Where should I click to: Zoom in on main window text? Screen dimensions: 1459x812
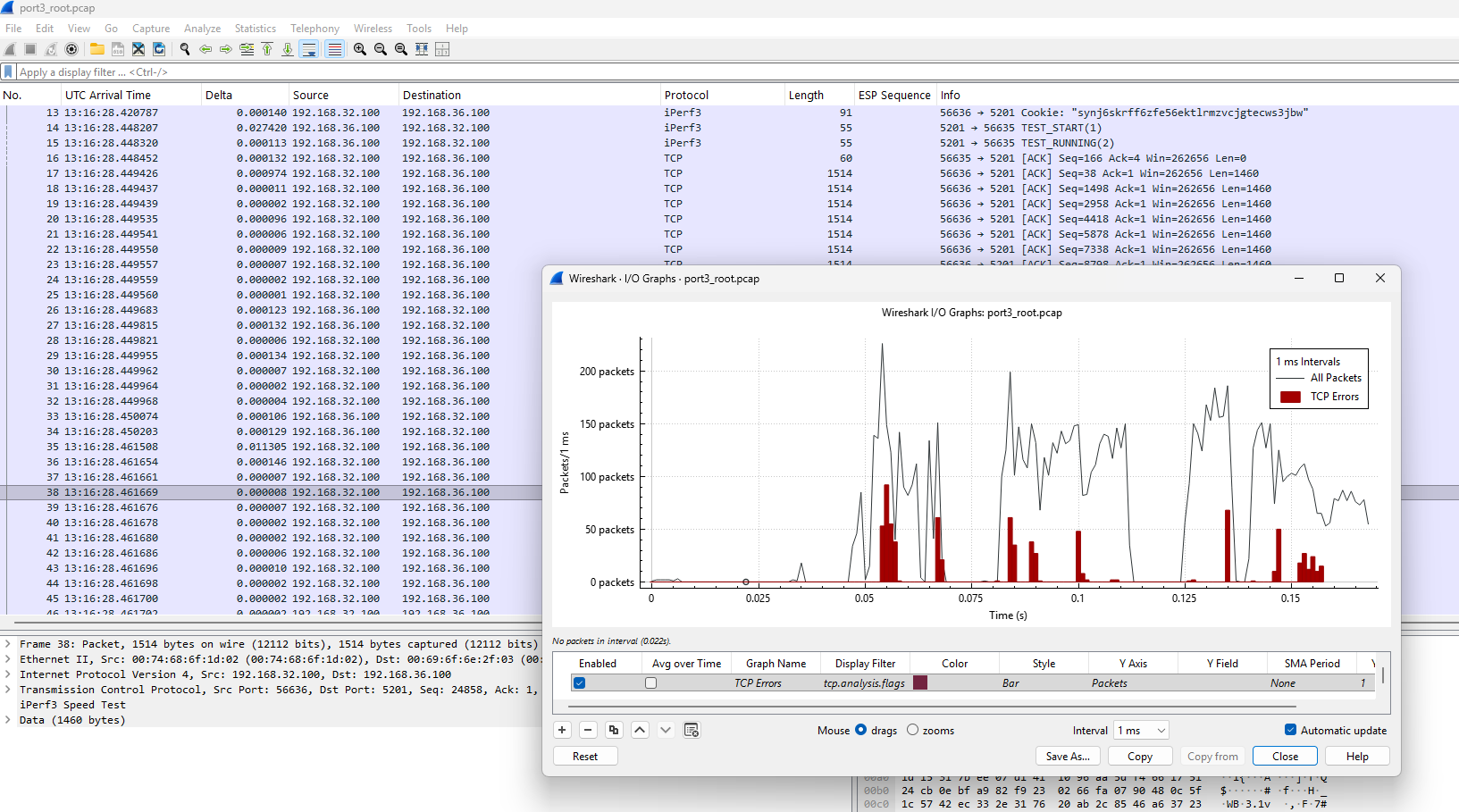(x=360, y=49)
